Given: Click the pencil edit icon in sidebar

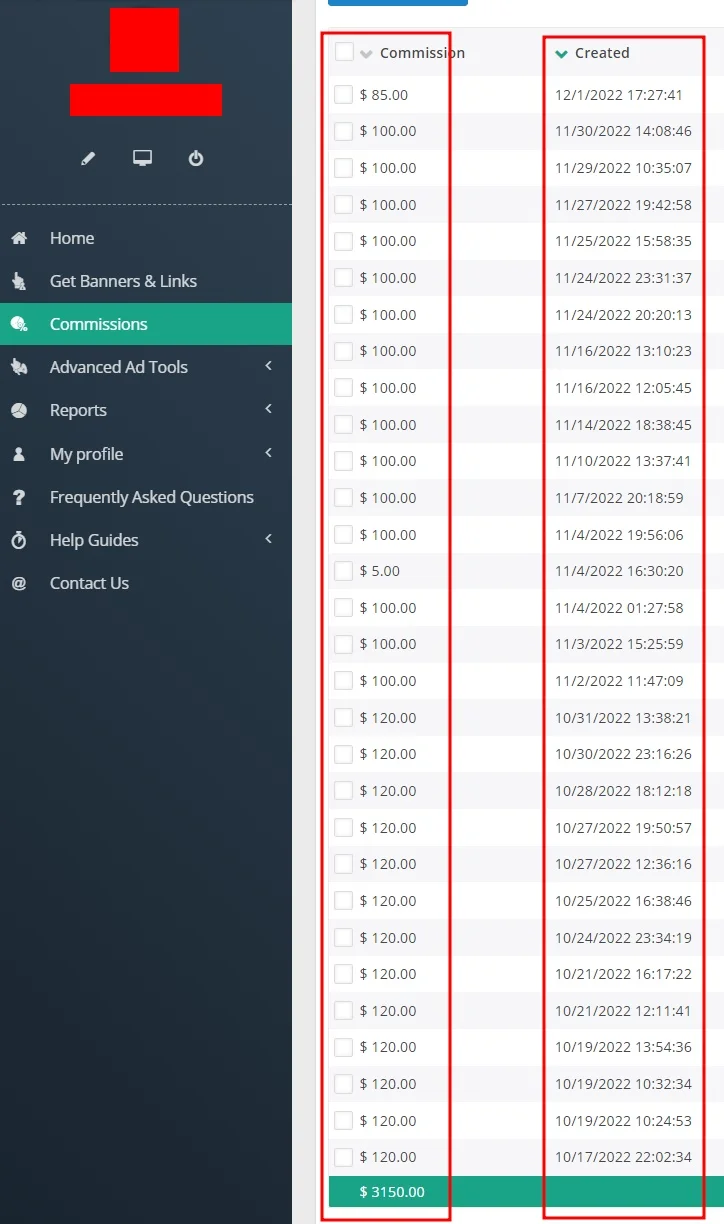Looking at the screenshot, I should pyautogui.click(x=88, y=159).
